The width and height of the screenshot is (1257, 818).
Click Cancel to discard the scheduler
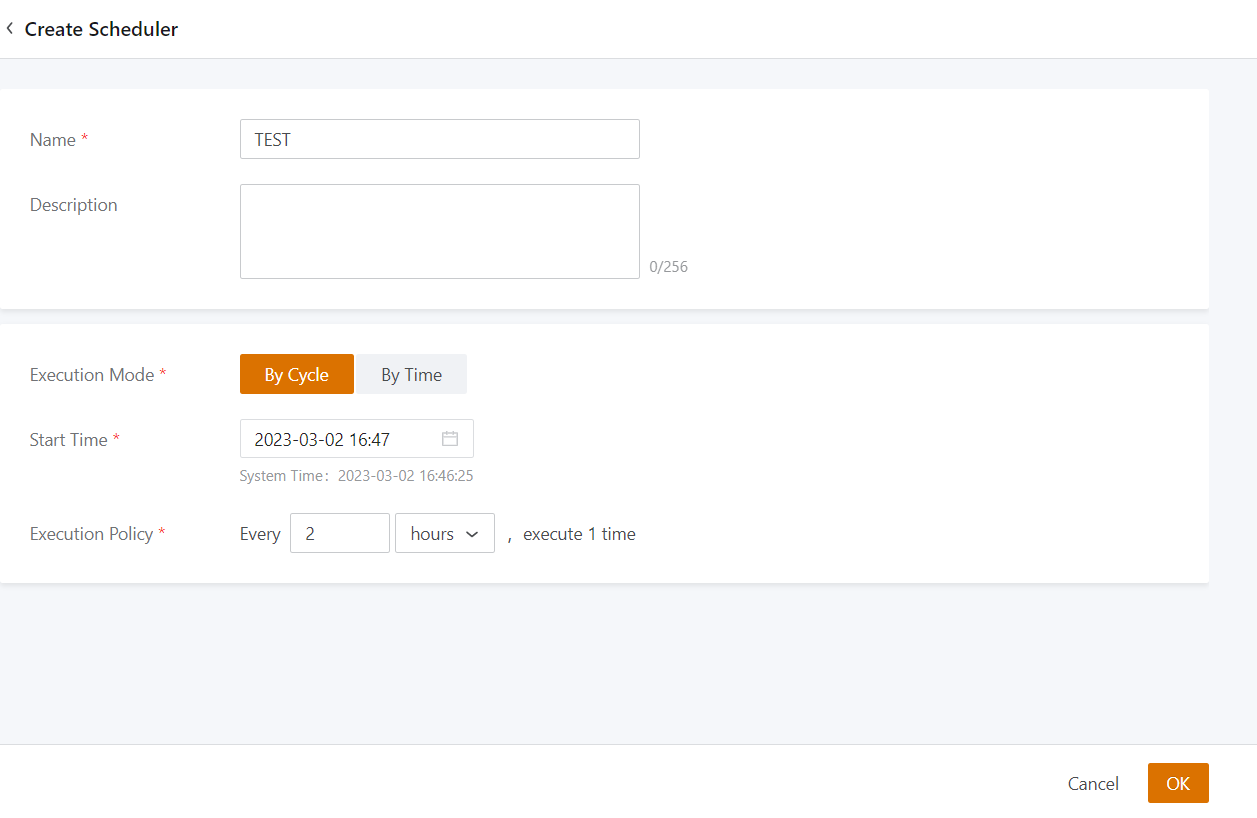[1093, 784]
